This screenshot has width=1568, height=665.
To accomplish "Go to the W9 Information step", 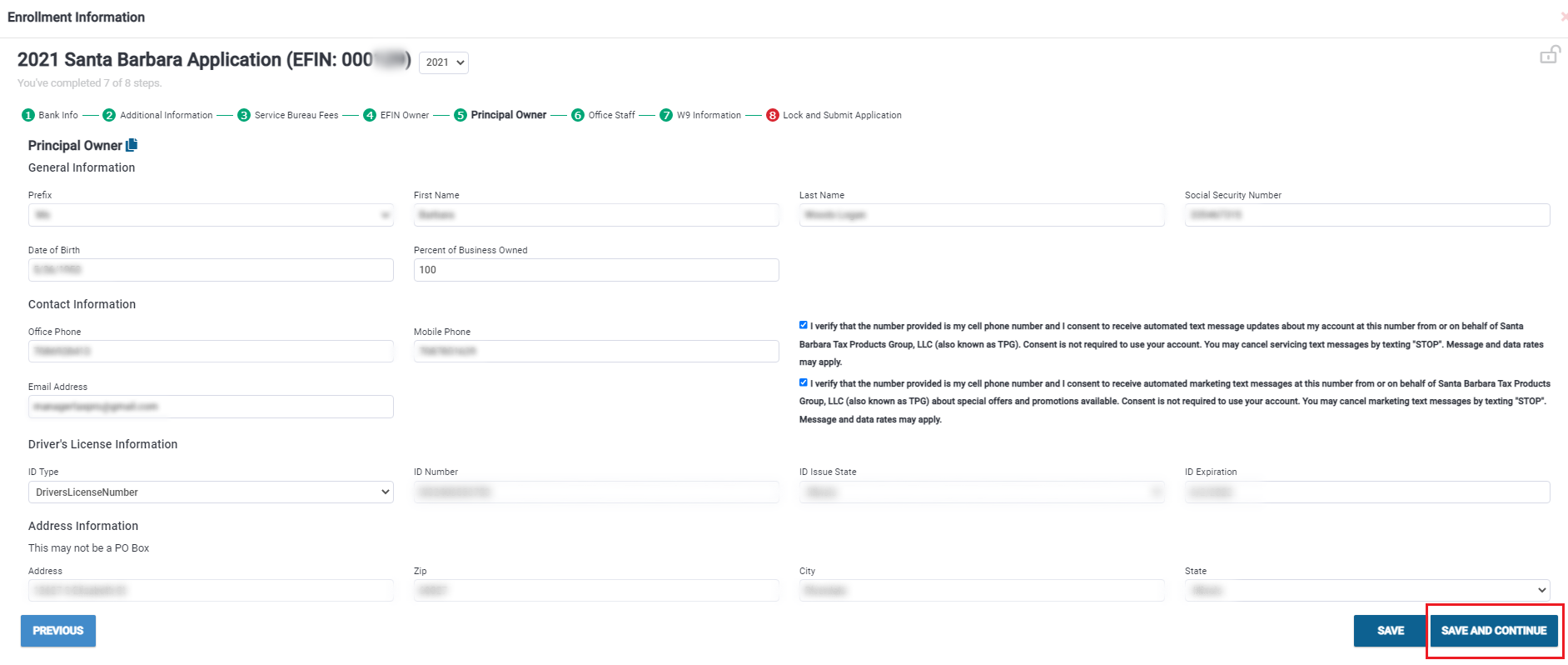I will coord(708,115).
